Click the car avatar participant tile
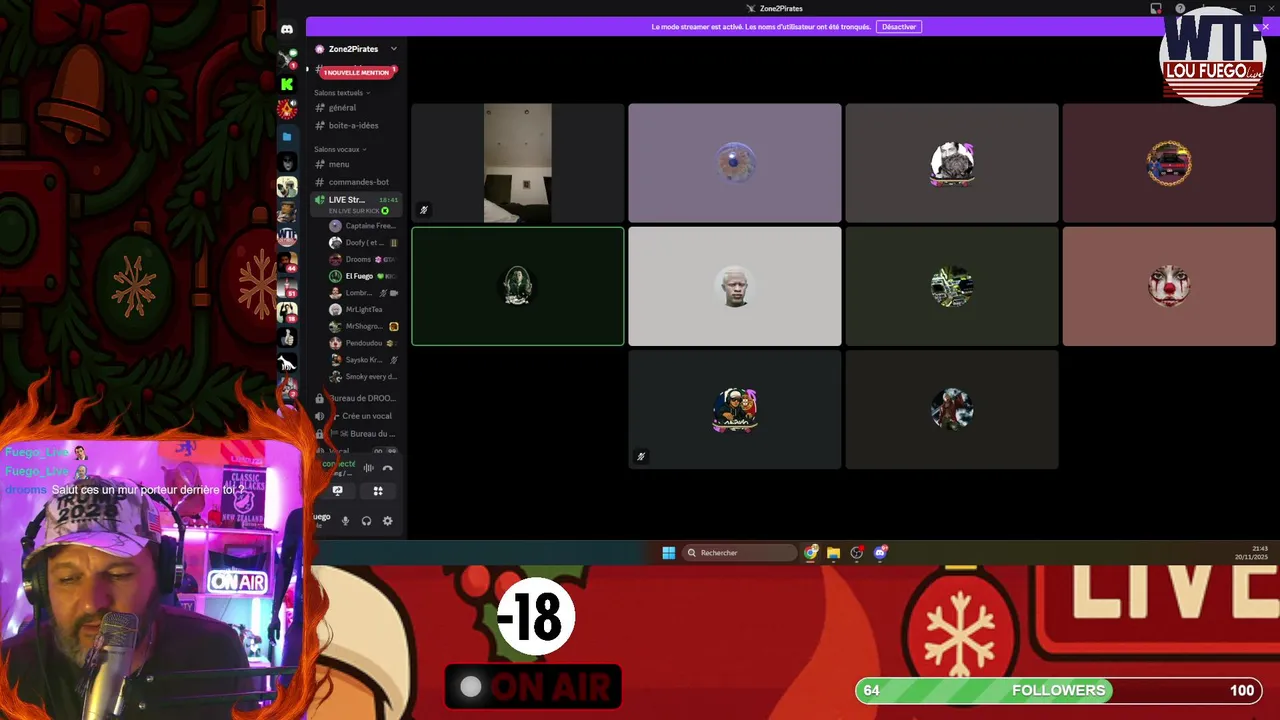This screenshot has height=720, width=1280. (x=1169, y=163)
